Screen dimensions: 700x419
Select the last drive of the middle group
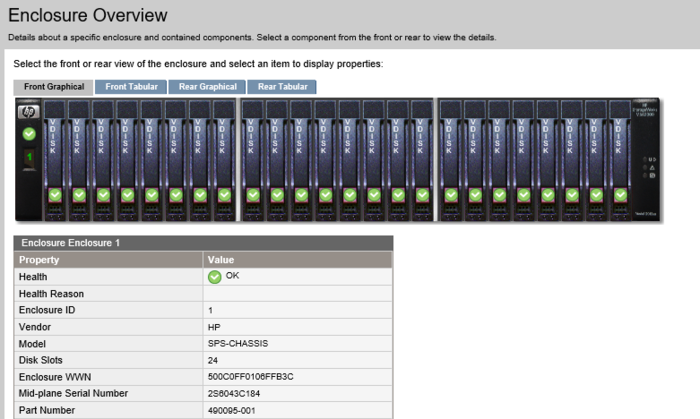click(422, 160)
